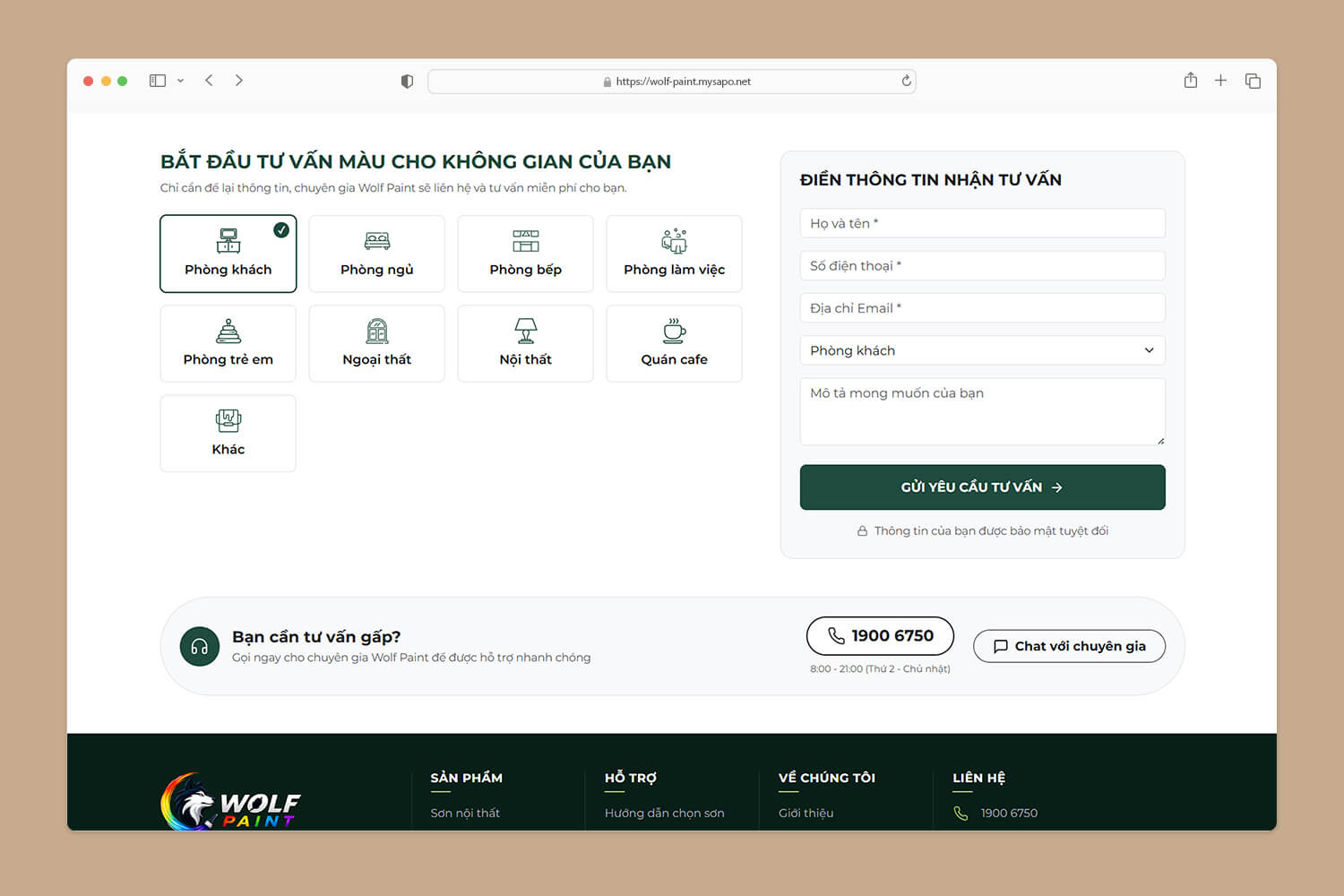Image resolution: width=1344 pixels, height=896 pixels.
Task: Select the Khác room option
Action: coord(228,434)
